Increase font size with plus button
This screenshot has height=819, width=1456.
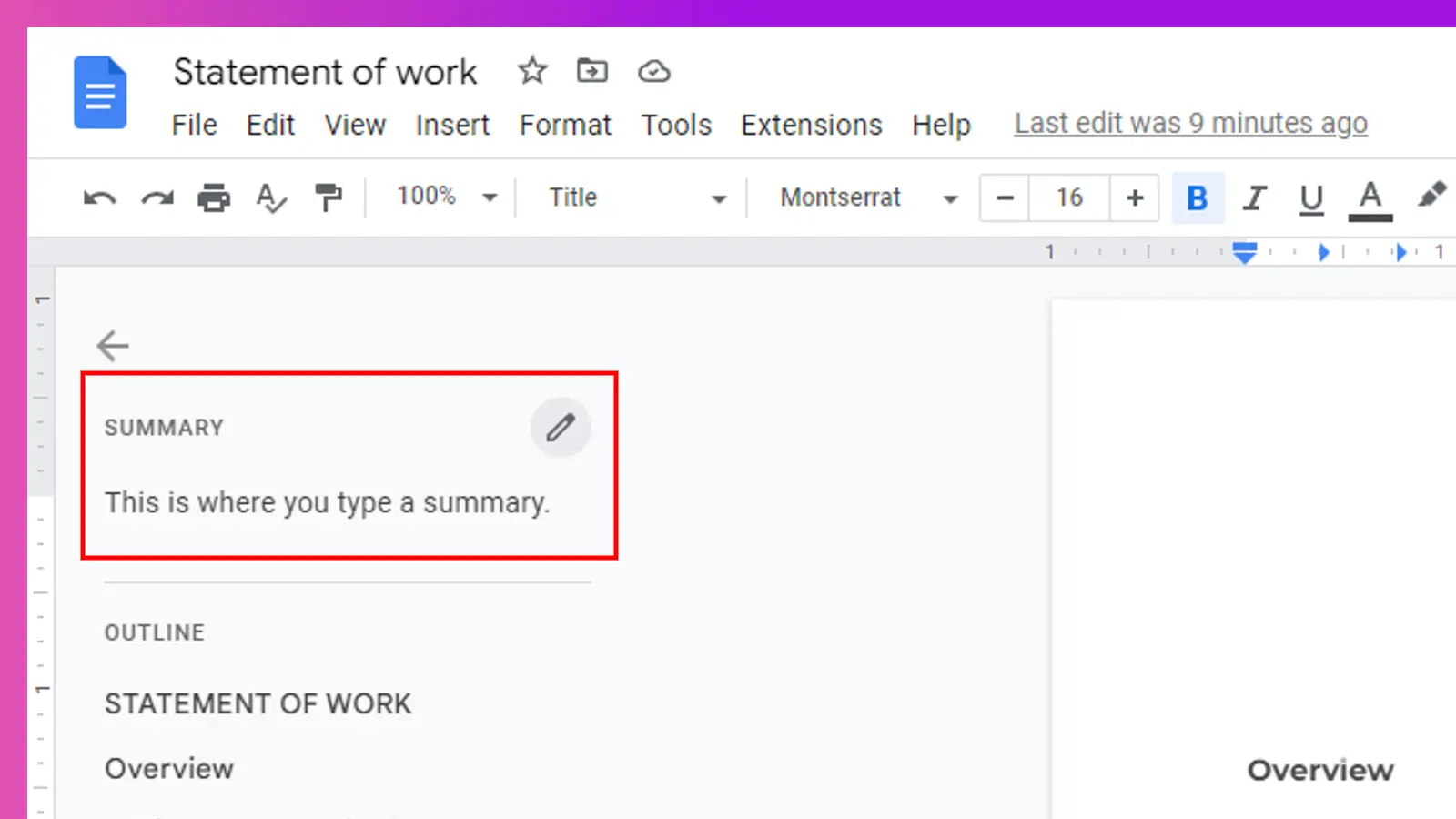point(1134,197)
